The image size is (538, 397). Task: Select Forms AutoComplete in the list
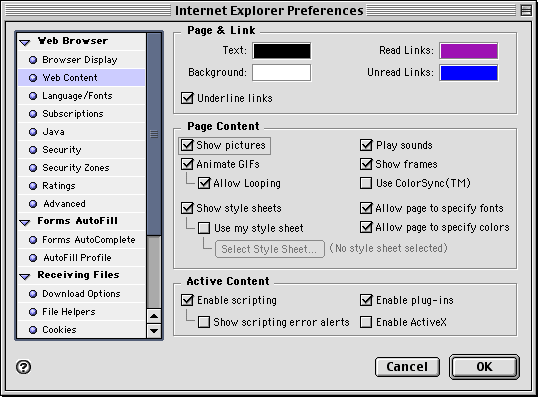[x=82, y=240]
